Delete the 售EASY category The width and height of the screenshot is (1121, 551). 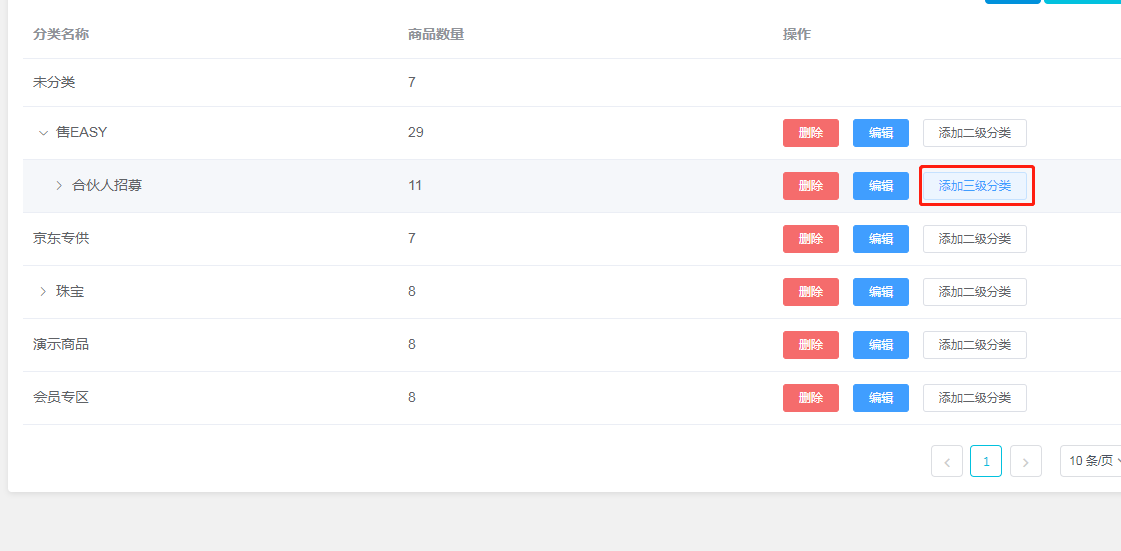click(x=811, y=133)
